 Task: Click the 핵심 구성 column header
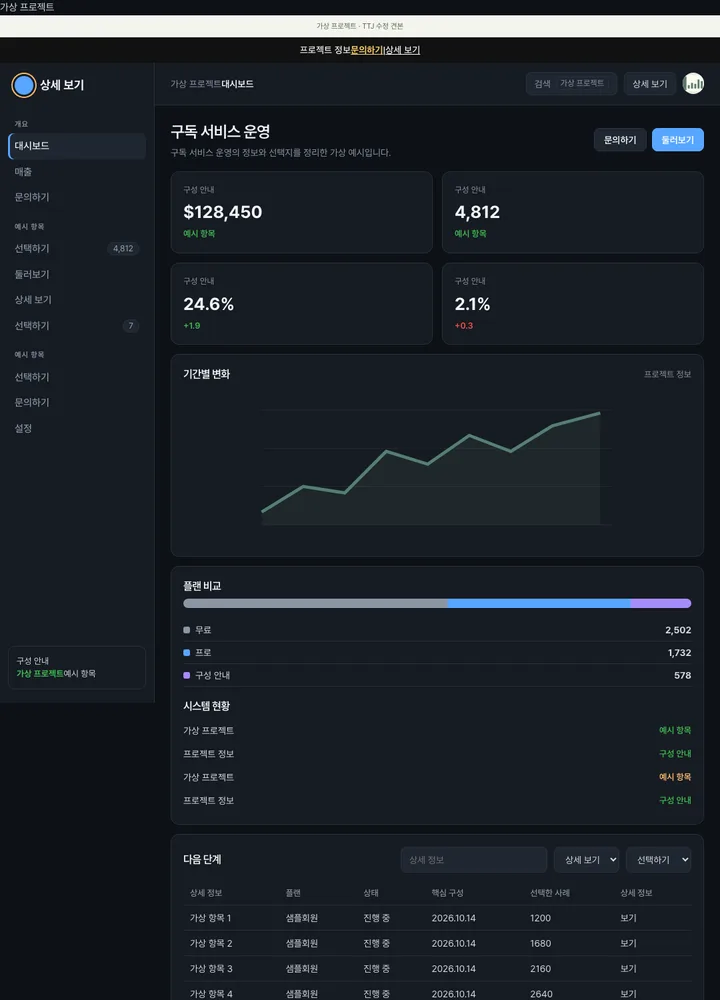point(448,893)
